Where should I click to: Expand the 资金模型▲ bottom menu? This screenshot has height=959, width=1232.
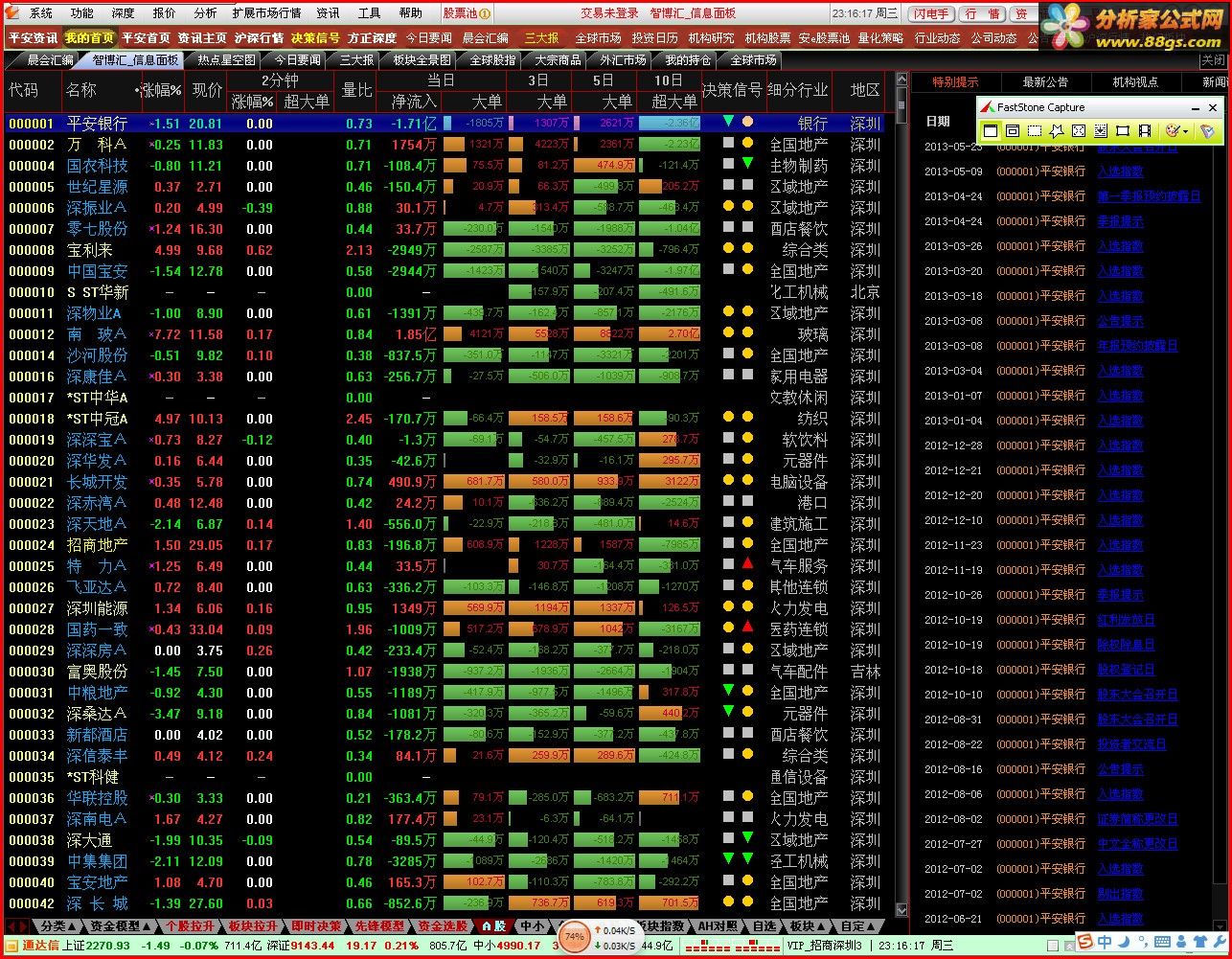click(121, 926)
